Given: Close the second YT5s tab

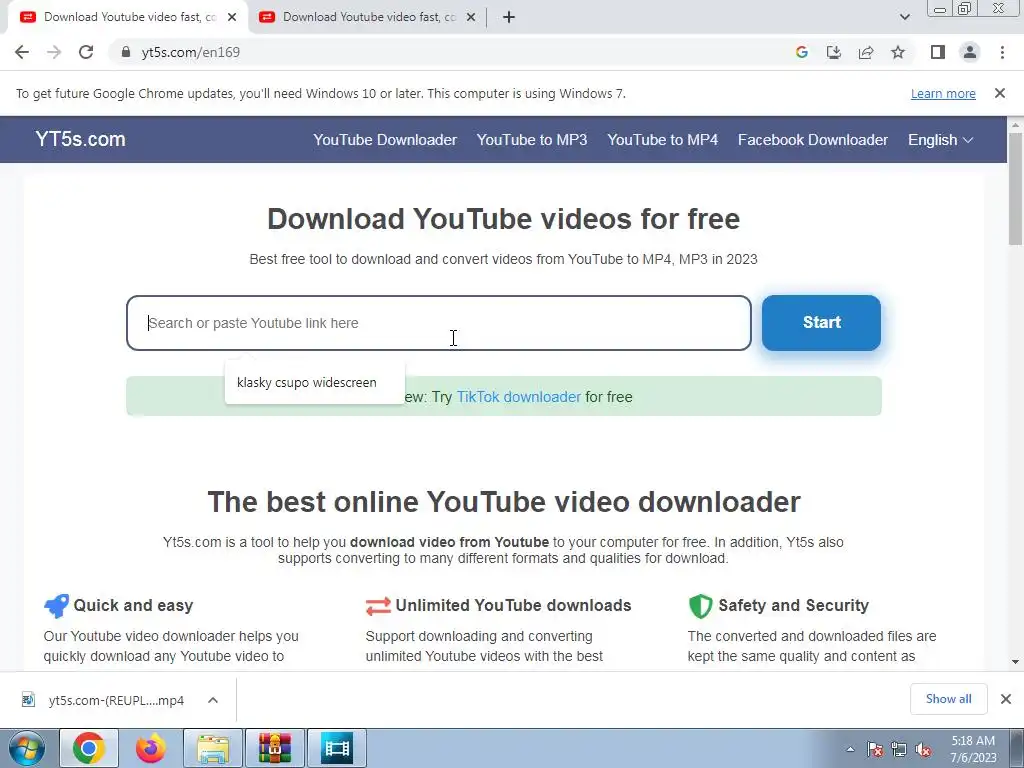Looking at the screenshot, I should pos(471,17).
